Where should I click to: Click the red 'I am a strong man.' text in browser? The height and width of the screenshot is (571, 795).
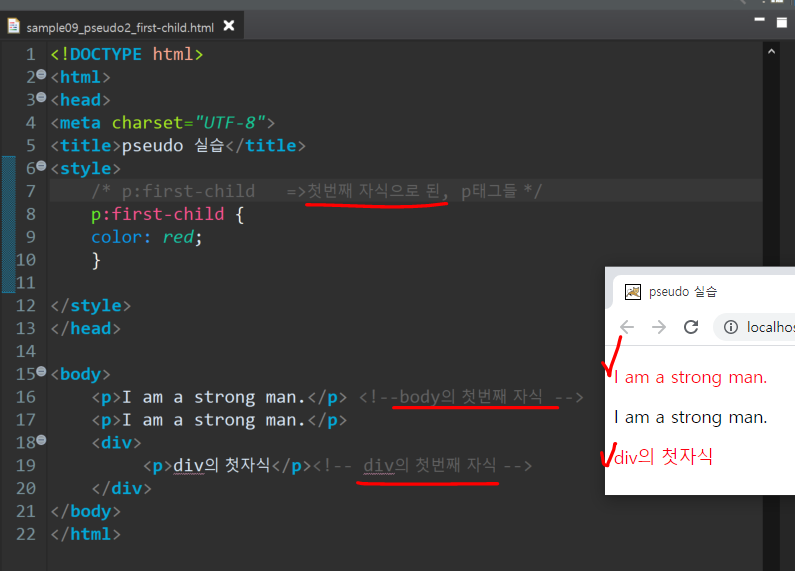(x=690, y=377)
